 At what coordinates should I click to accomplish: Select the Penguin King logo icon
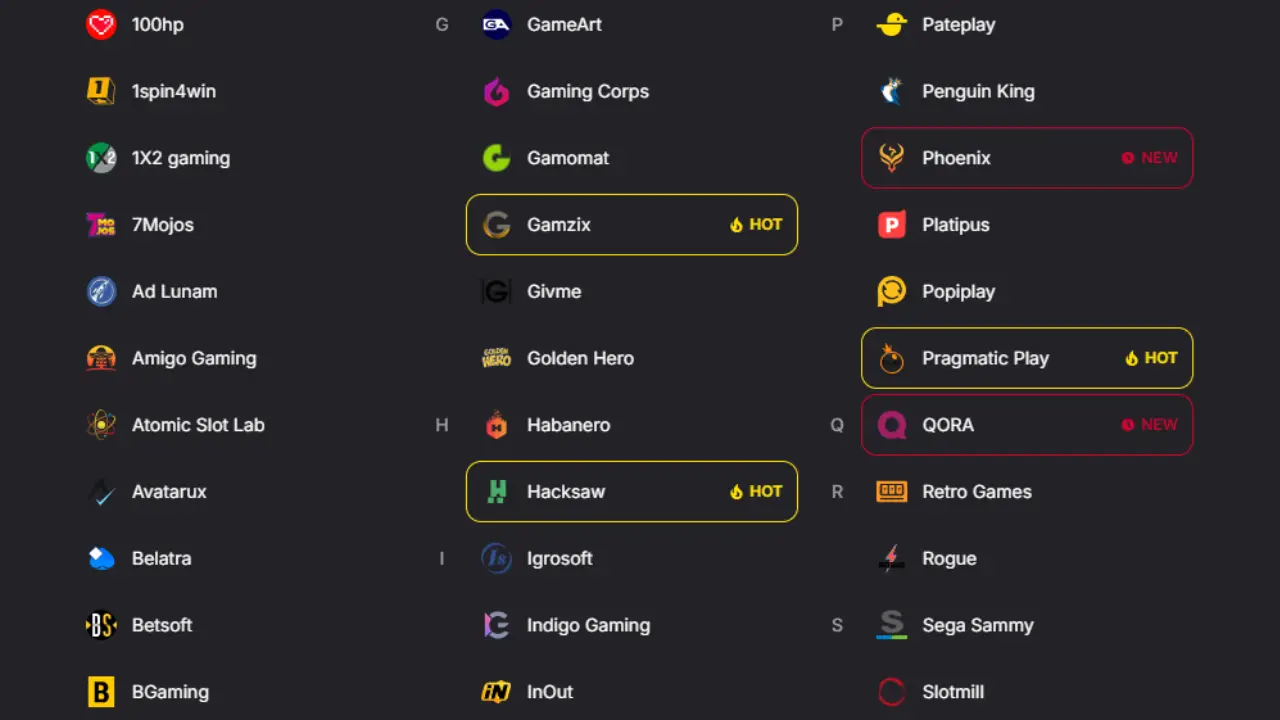click(891, 92)
